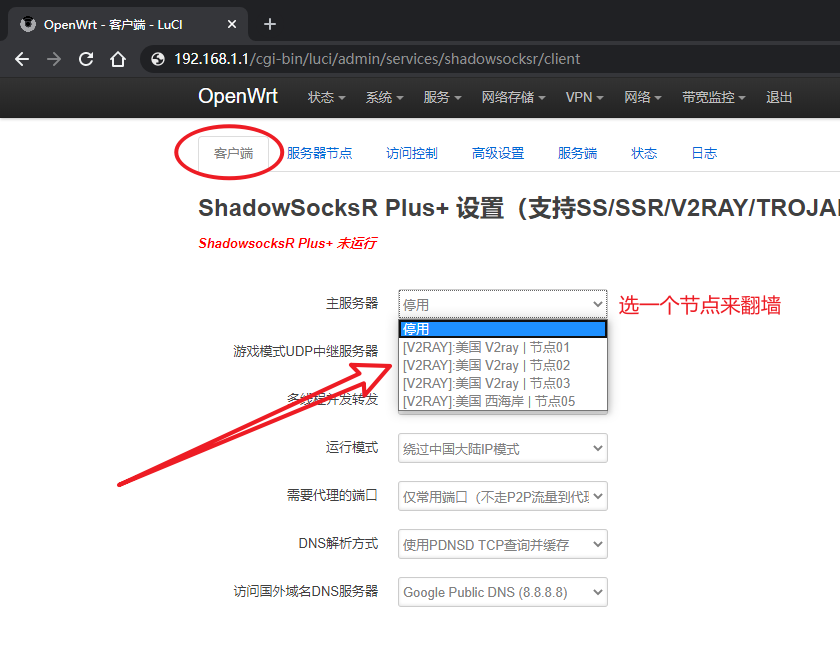Click the 游戏模式UDP中继服务器 label
This screenshot has width=840, height=664.
306,351
